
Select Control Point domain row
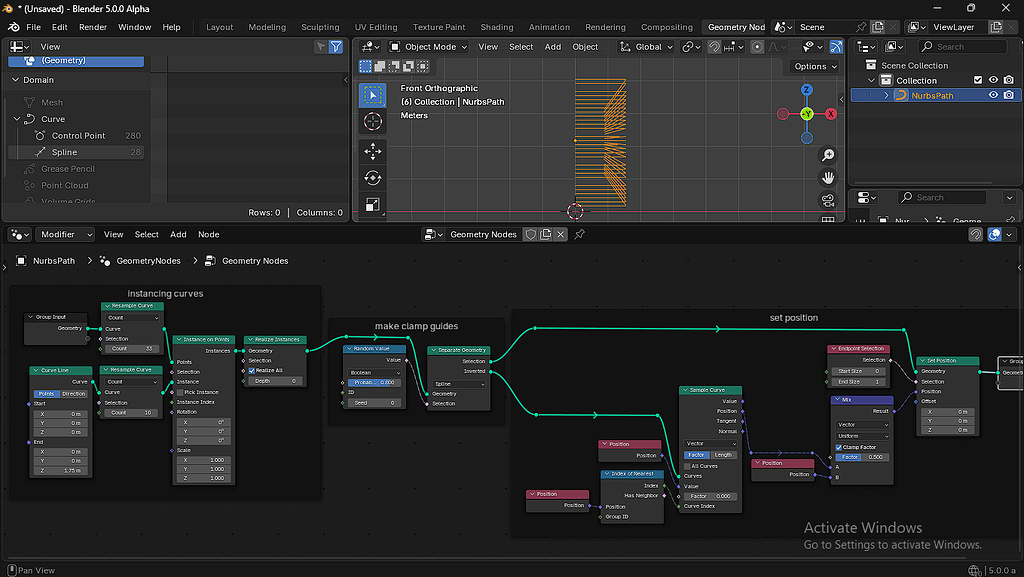[x=76, y=135]
